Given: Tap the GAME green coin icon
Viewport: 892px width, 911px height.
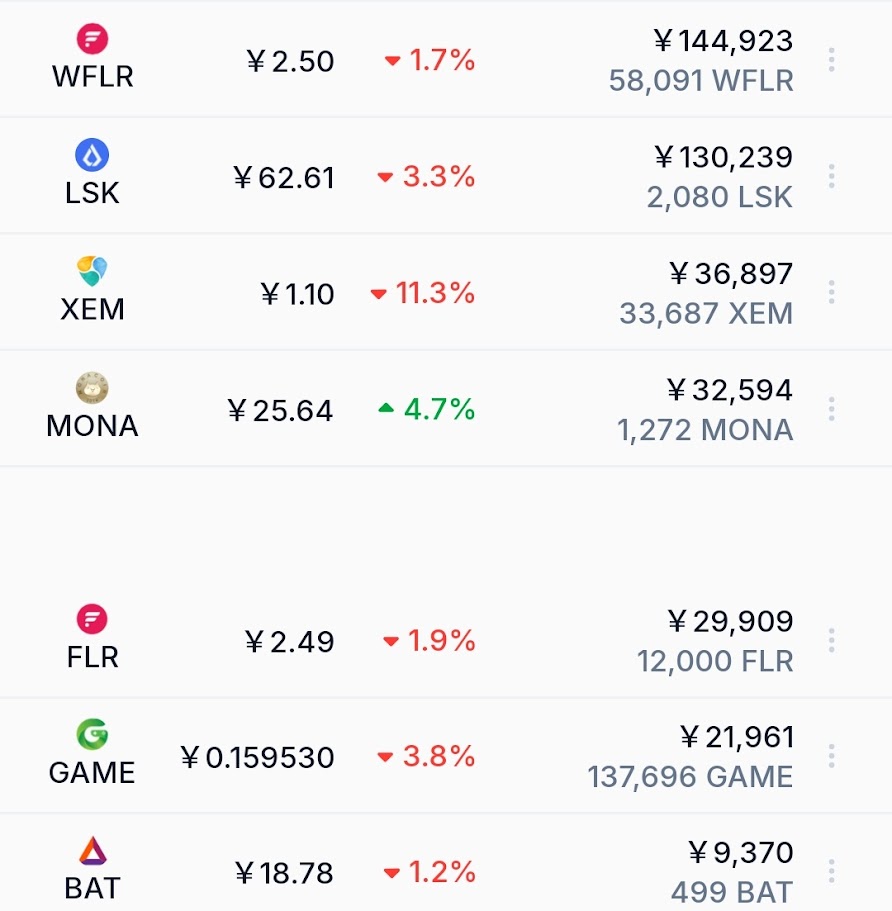Looking at the screenshot, I should [x=92, y=734].
